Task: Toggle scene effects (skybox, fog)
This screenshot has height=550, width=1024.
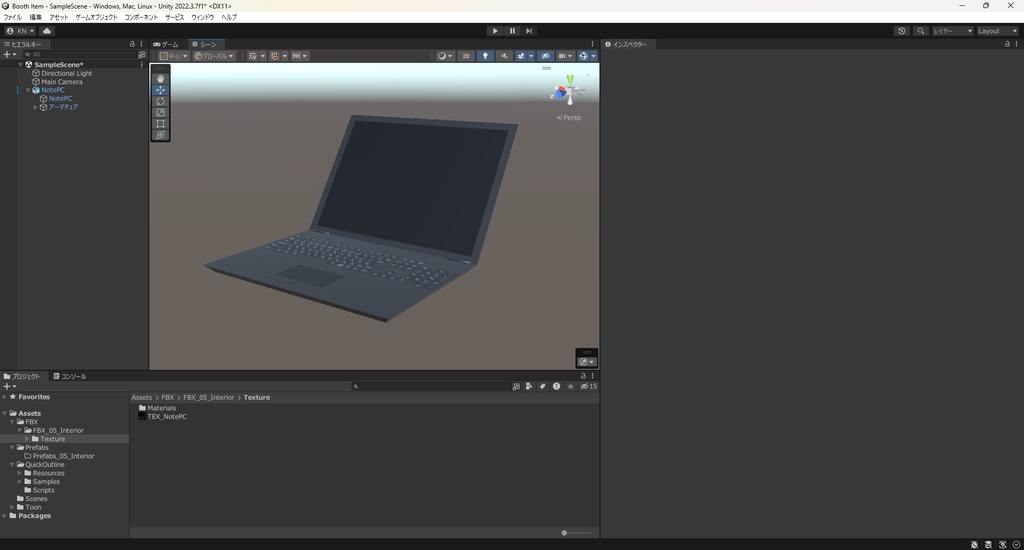Action: (x=521, y=56)
